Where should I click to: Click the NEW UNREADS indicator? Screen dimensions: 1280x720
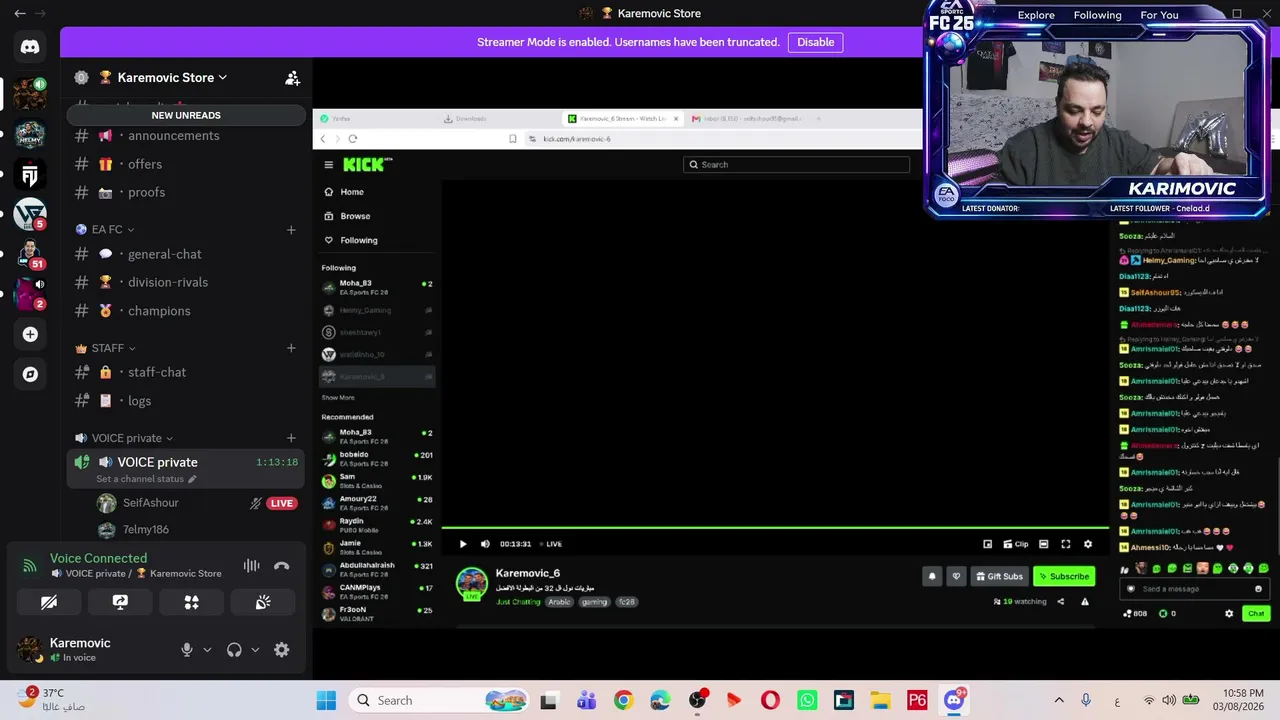(186, 115)
